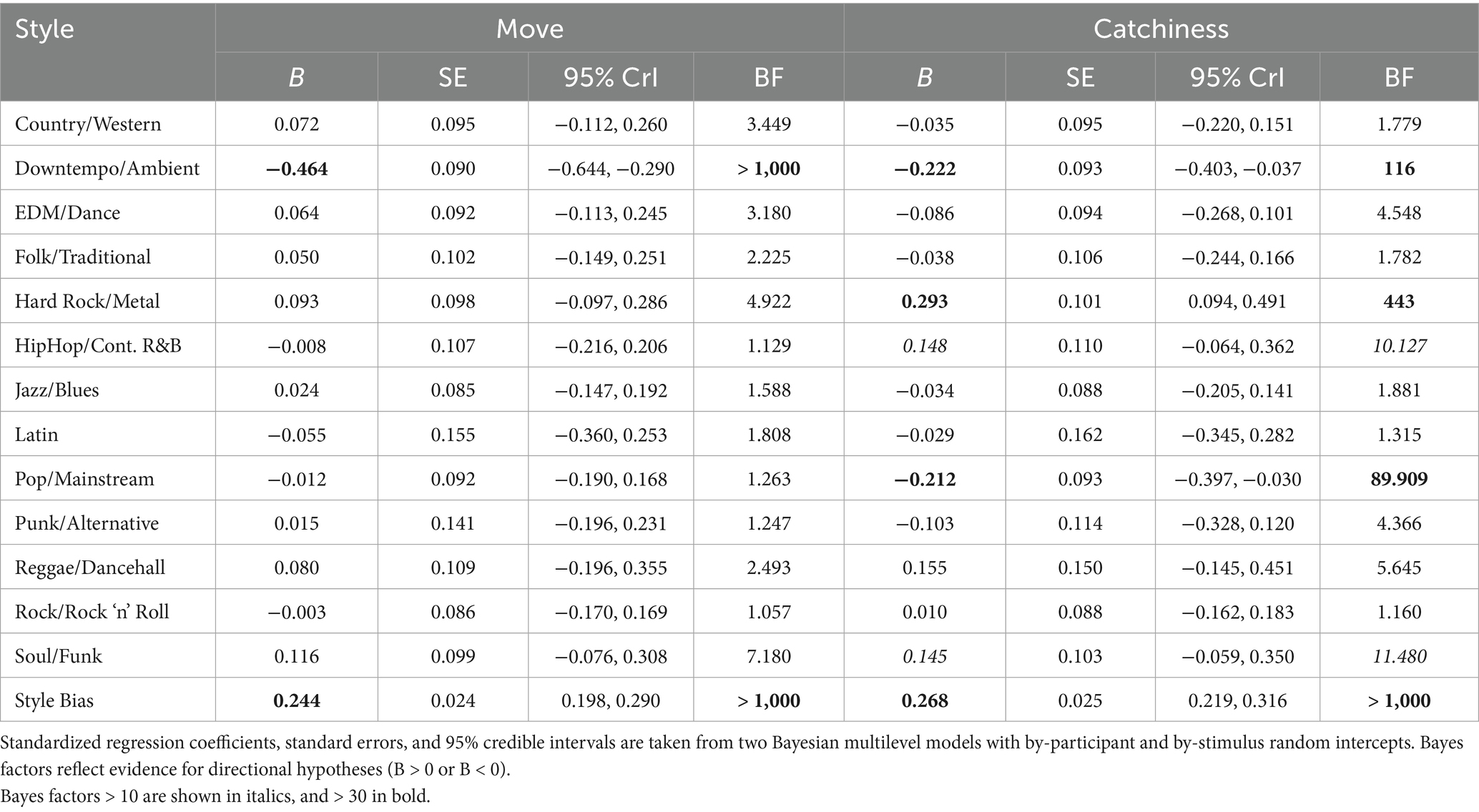This screenshot has height=812, width=1479.
Task: Click the italic 11.480 Bayes factor
Action: pos(1399,656)
